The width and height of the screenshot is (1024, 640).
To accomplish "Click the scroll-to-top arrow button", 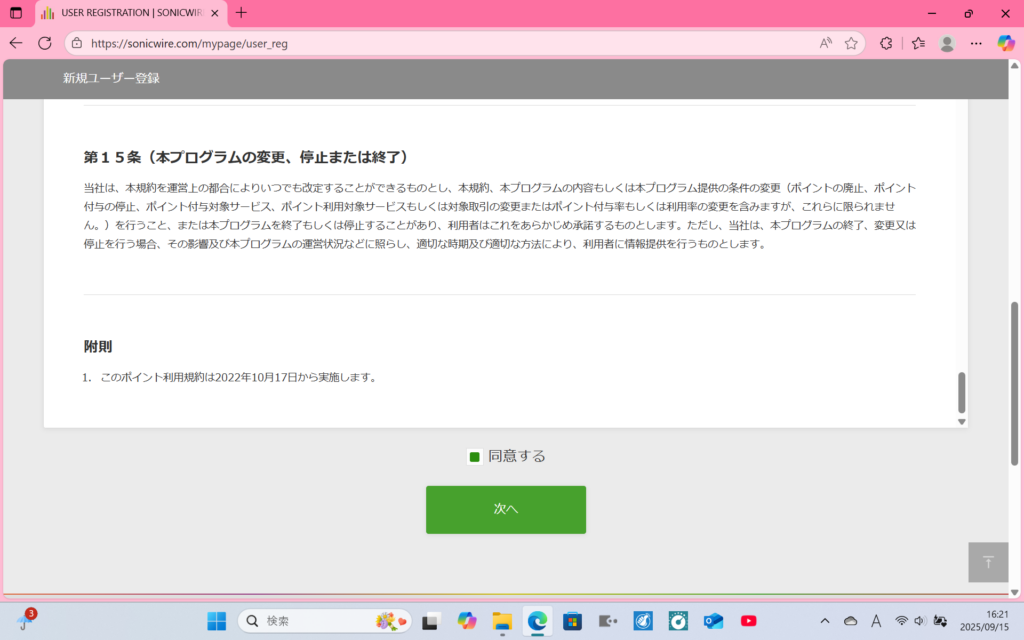I will coord(987,562).
